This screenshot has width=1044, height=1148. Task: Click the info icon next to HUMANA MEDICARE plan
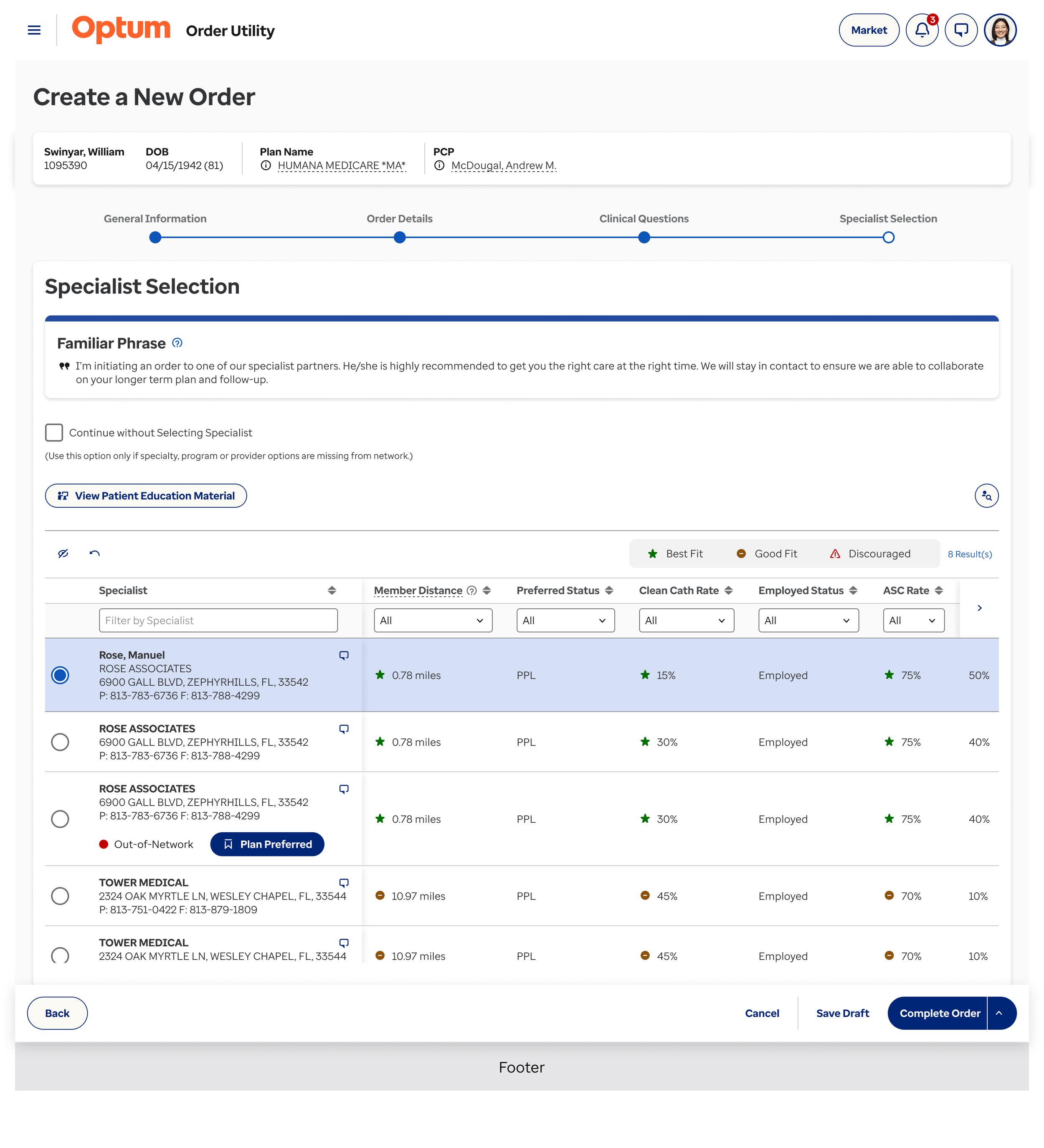pyautogui.click(x=266, y=166)
